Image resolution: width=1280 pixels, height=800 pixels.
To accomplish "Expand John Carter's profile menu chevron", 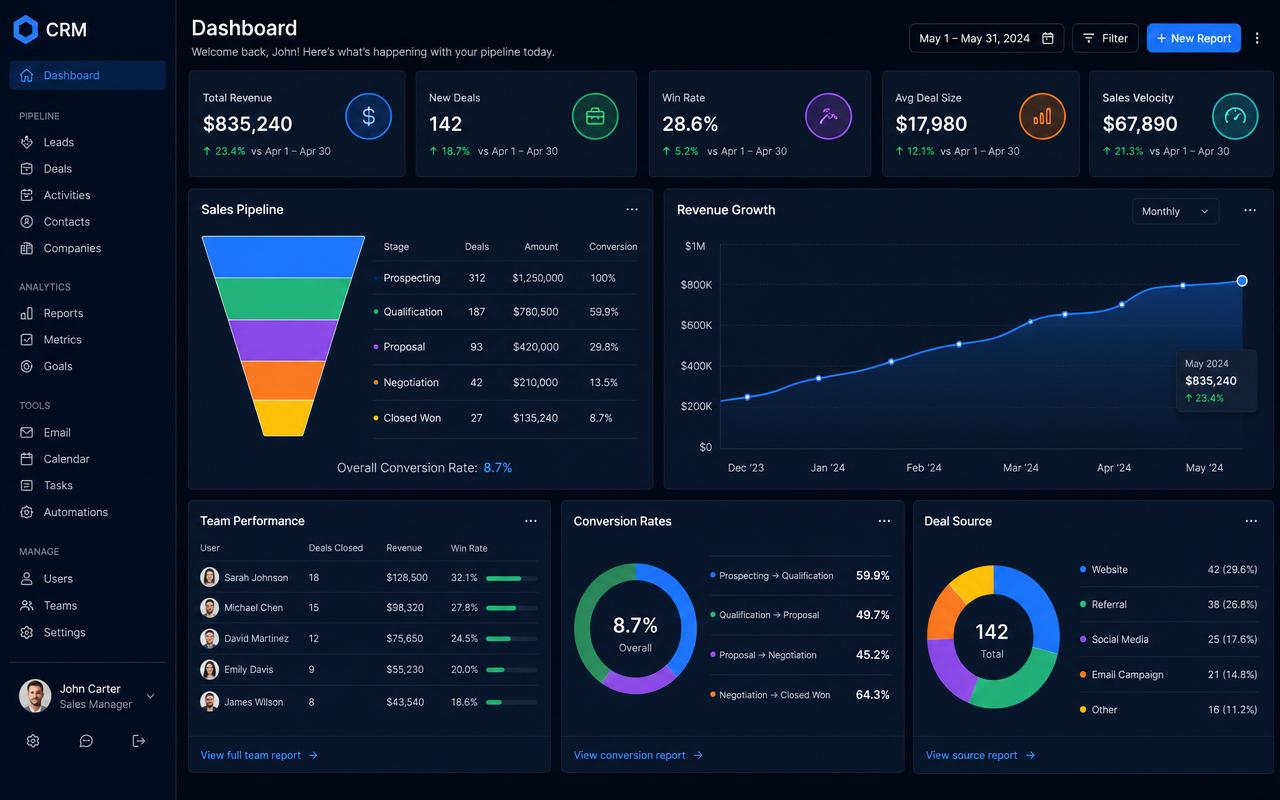I will click(x=151, y=696).
